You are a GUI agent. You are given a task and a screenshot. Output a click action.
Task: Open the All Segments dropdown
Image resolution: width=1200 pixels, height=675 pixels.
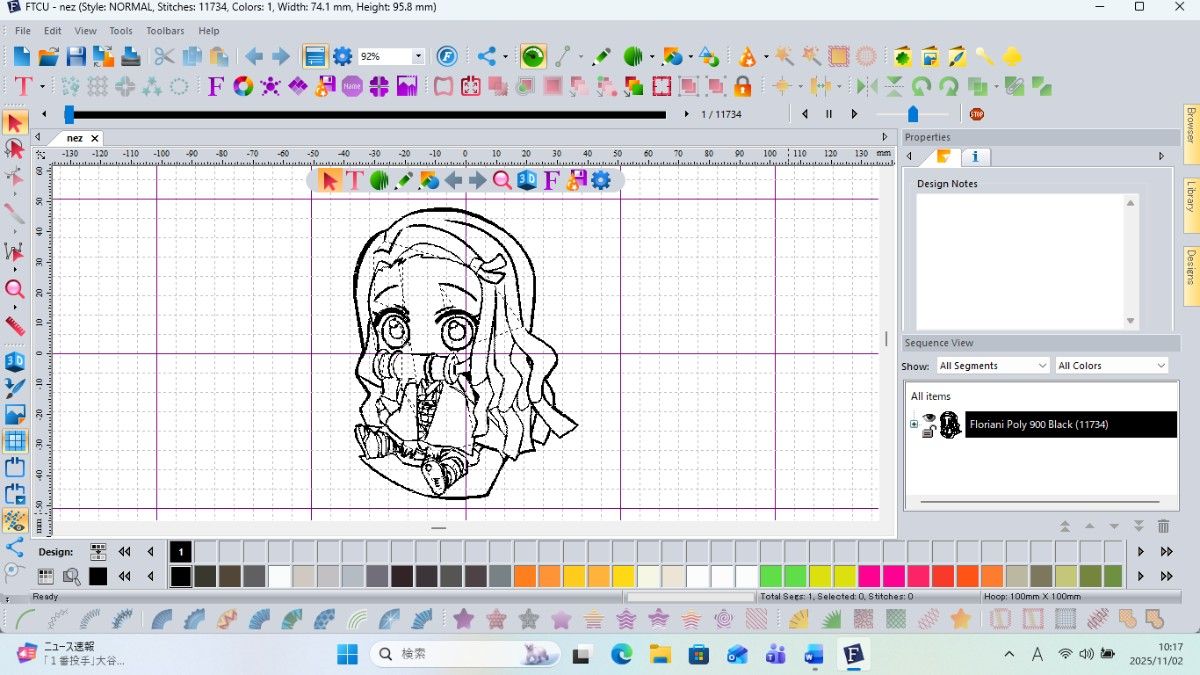pos(993,366)
